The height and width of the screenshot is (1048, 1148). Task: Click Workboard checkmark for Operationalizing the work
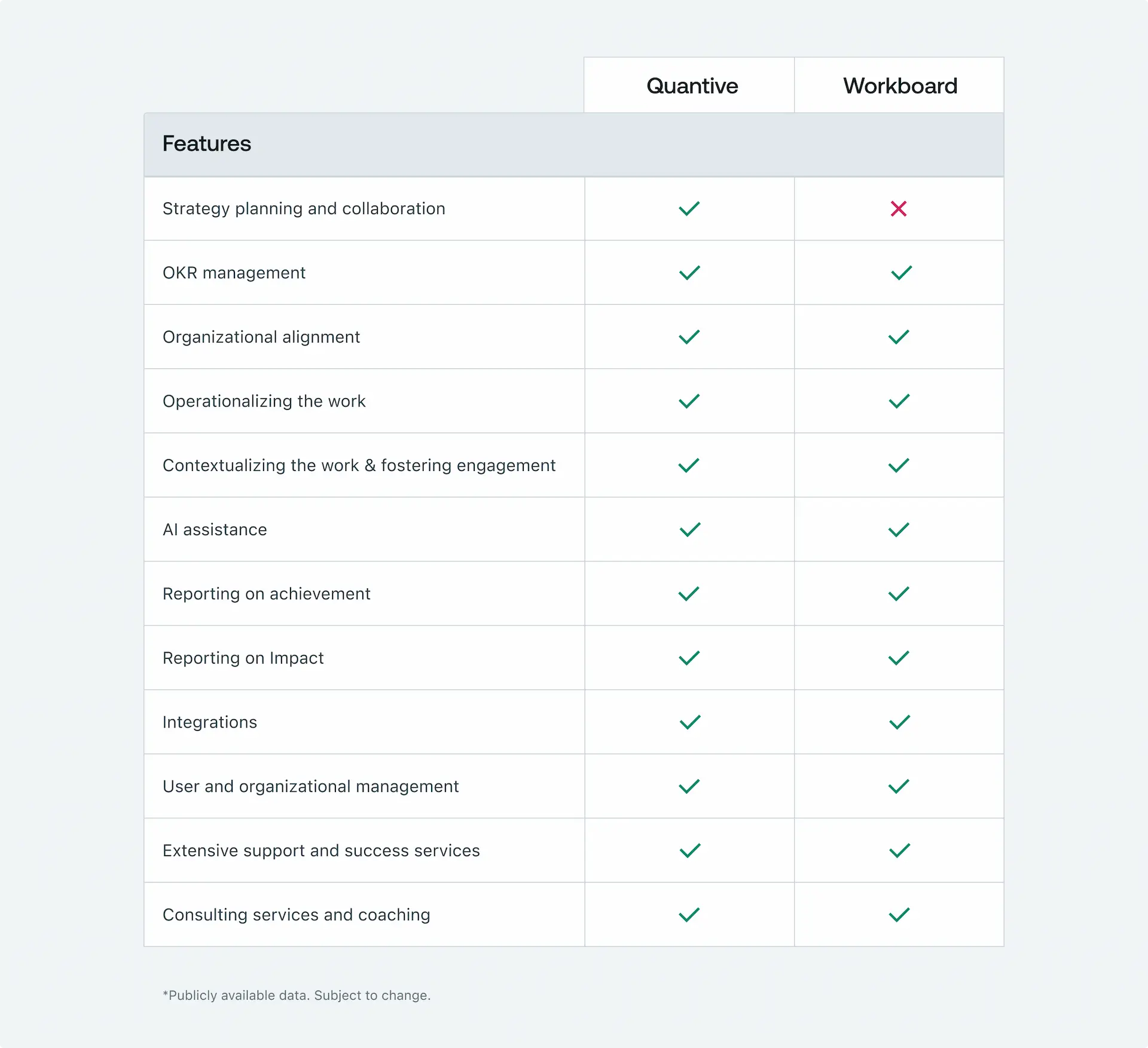coord(899,401)
